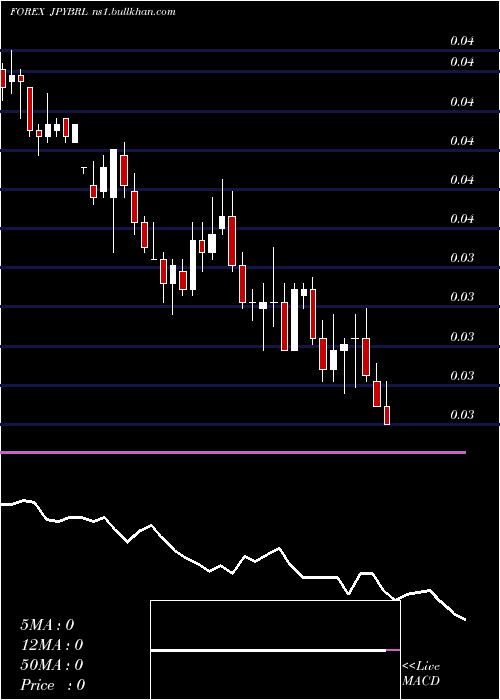The image size is (500, 700).
Task: Select the 50MA : 0 readout
Action: (52, 665)
